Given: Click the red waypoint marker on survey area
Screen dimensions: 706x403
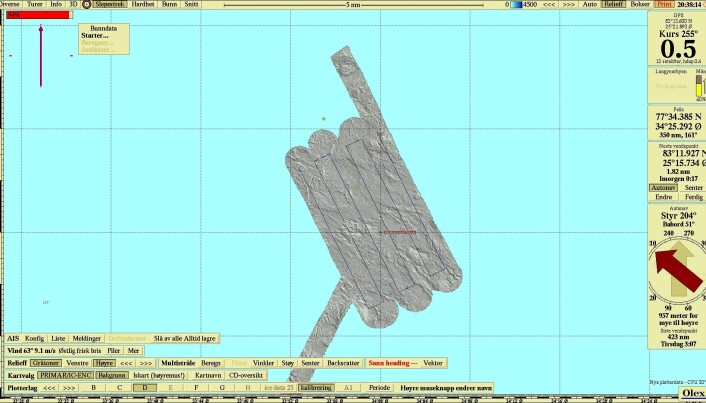Looking at the screenshot, I should coord(399,232).
